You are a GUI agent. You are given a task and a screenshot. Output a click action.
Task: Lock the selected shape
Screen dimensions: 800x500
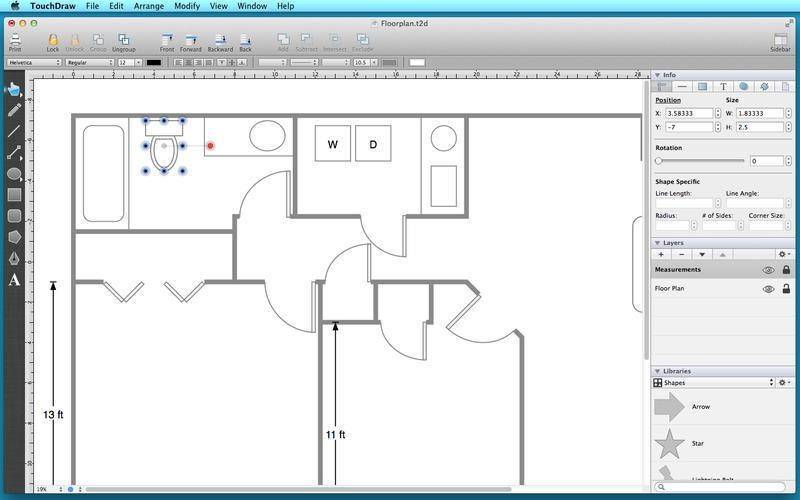pyautogui.click(x=53, y=42)
